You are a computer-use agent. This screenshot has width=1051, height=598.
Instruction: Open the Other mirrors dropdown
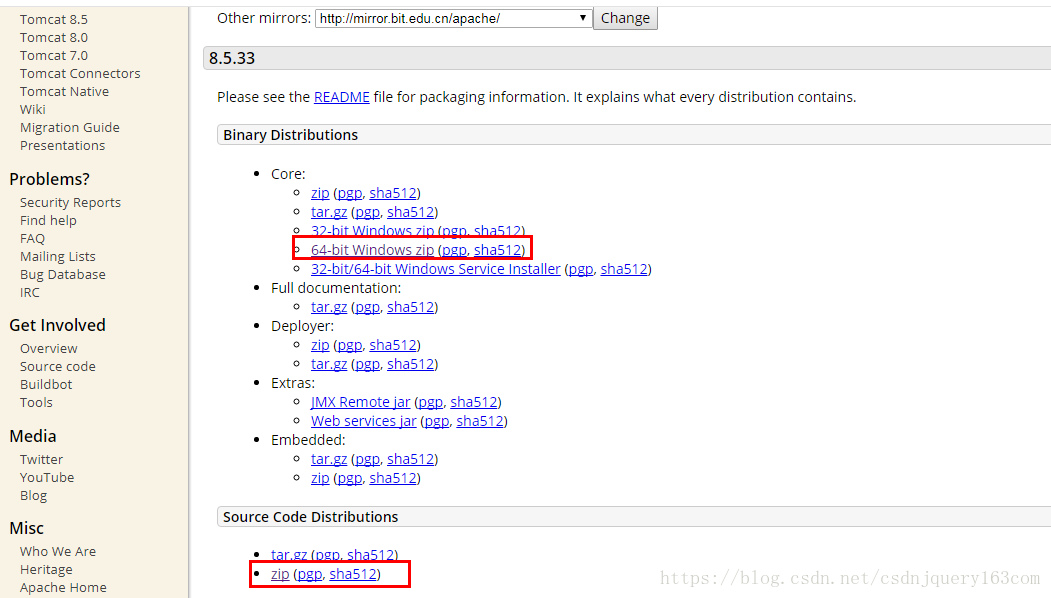(x=453, y=18)
